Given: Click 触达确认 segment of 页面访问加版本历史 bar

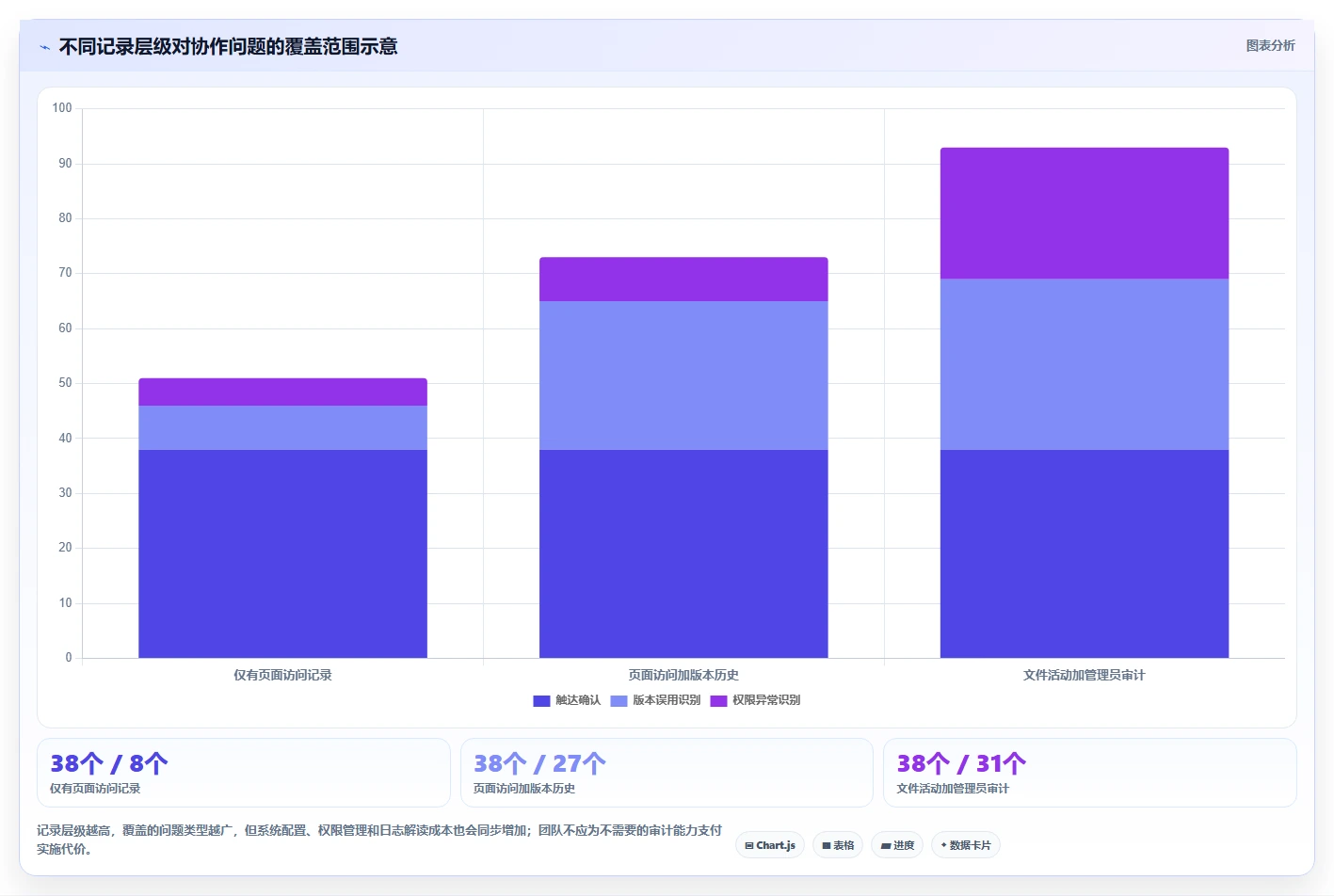Looking at the screenshot, I should click(x=683, y=553).
